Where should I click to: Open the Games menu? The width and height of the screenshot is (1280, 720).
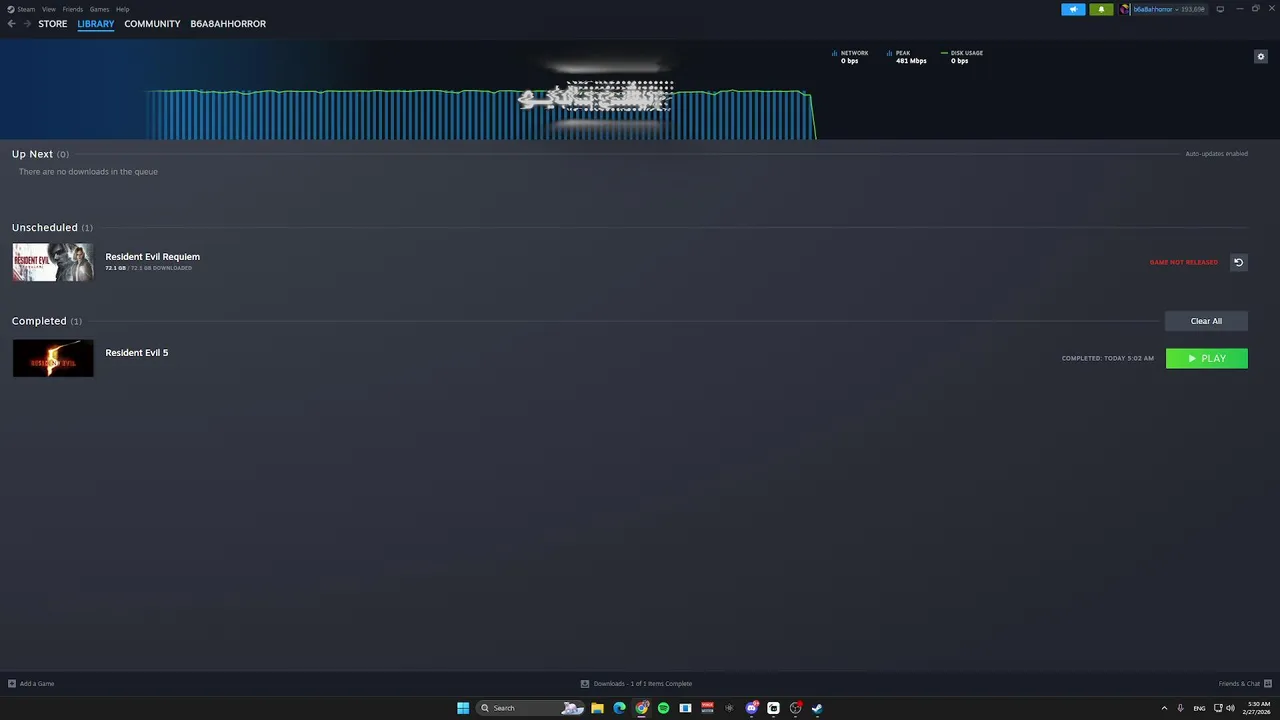pyautogui.click(x=99, y=9)
